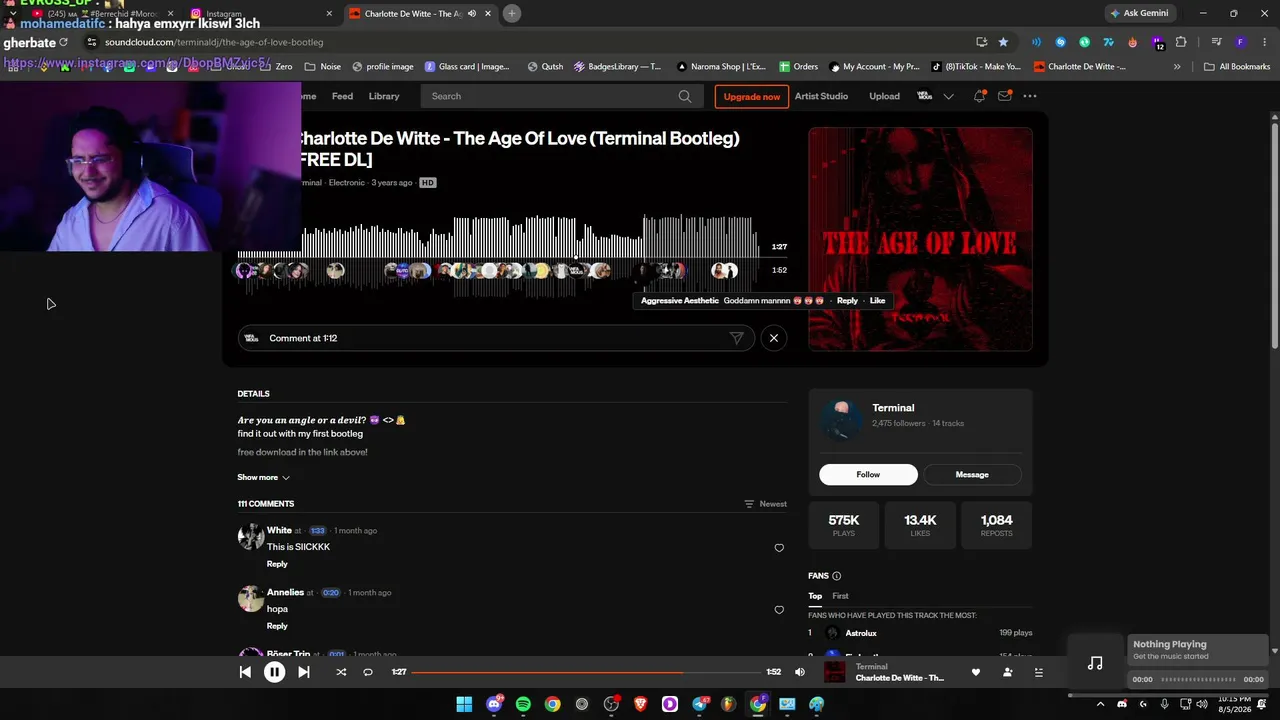Image resolution: width=1280 pixels, height=720 pixels.
Task: Seek on the player progress bar
Action: tap(587, 672)
